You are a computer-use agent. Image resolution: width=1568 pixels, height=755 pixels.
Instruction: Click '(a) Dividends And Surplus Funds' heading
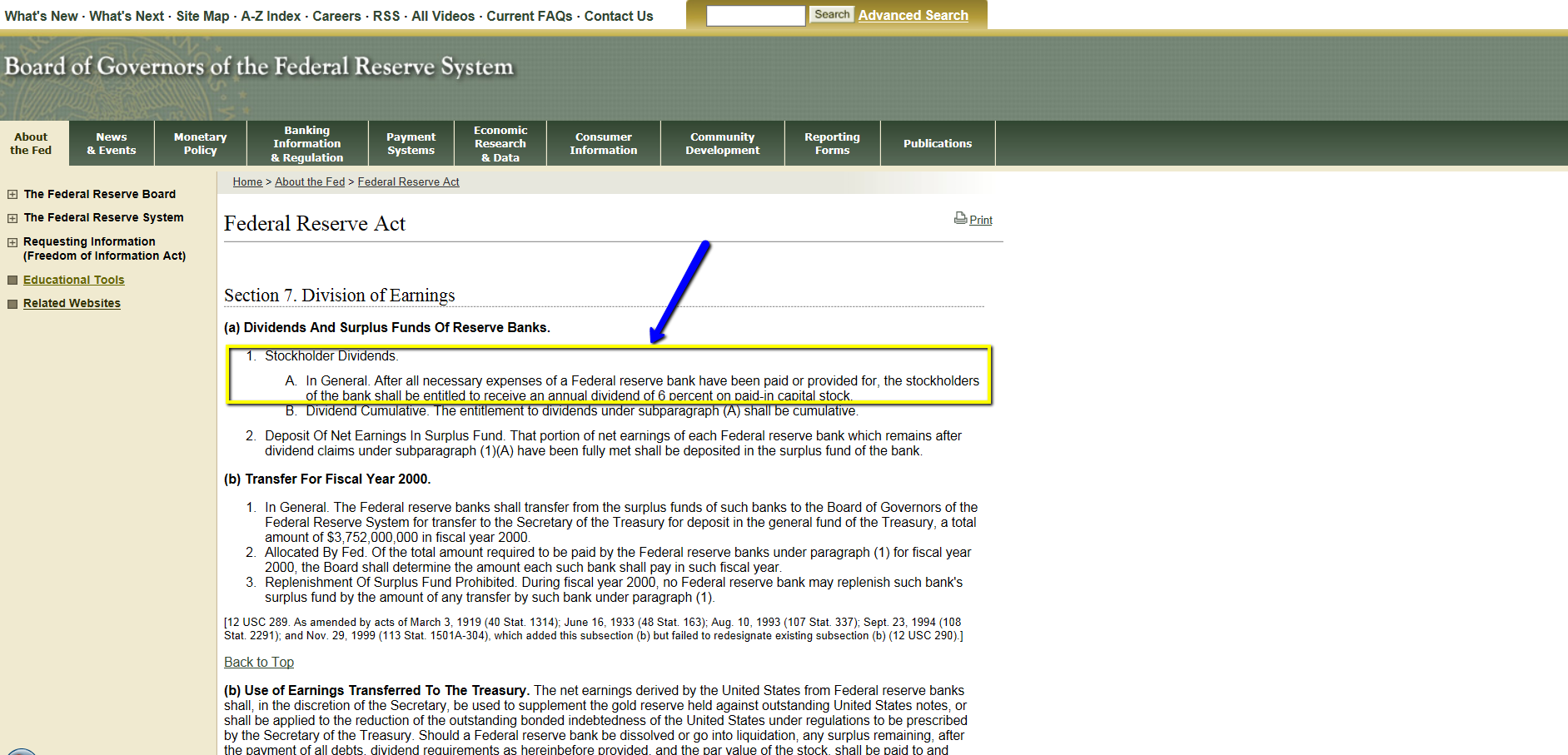pos(387,327)
